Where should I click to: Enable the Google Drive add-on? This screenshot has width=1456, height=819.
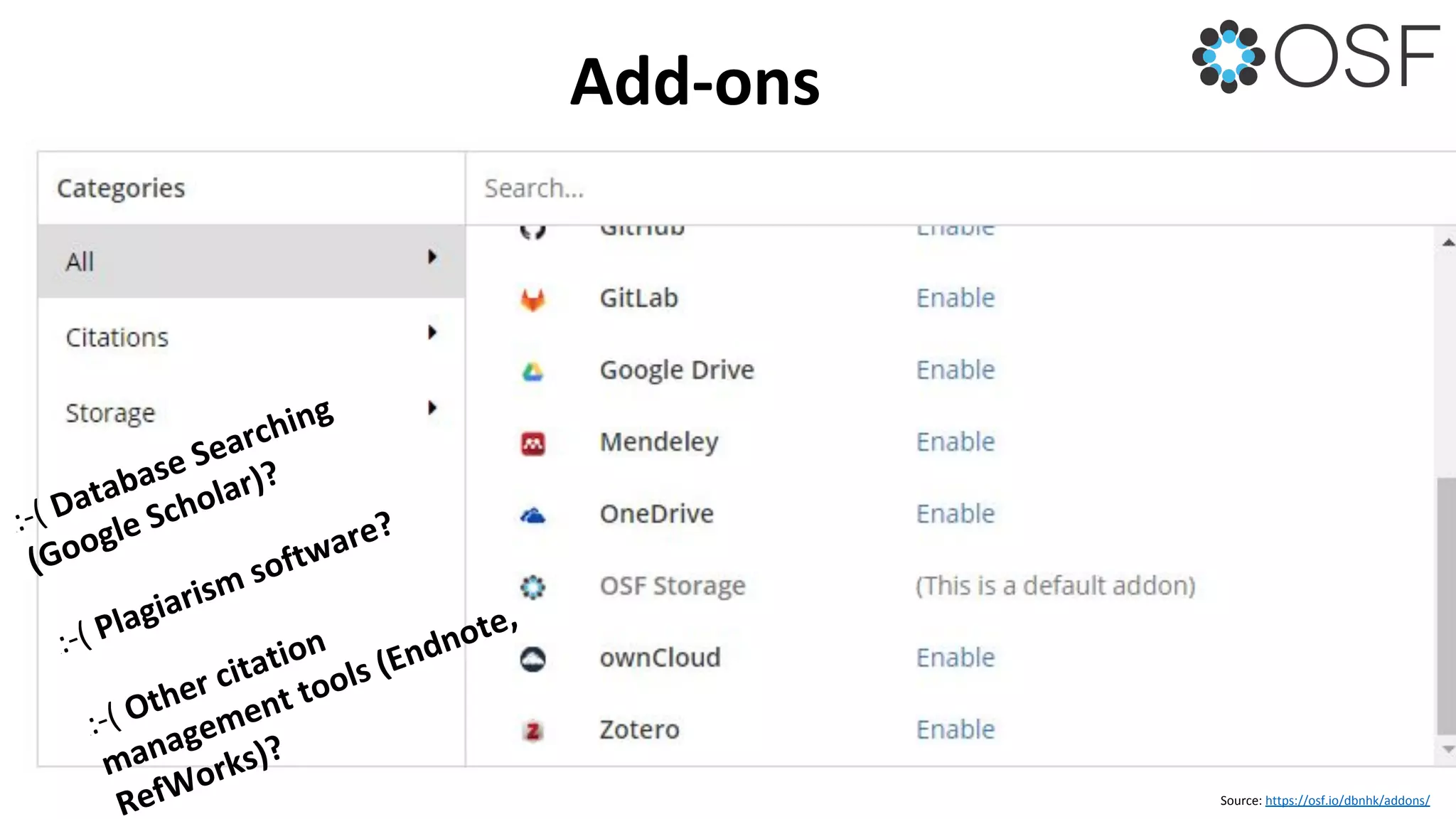pos(955,370)
